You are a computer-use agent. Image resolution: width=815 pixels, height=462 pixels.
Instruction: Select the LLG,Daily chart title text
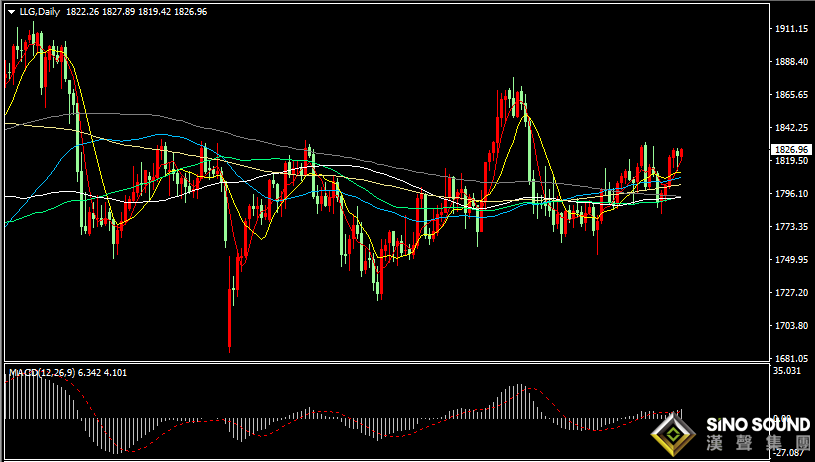[x=40, y=12]
